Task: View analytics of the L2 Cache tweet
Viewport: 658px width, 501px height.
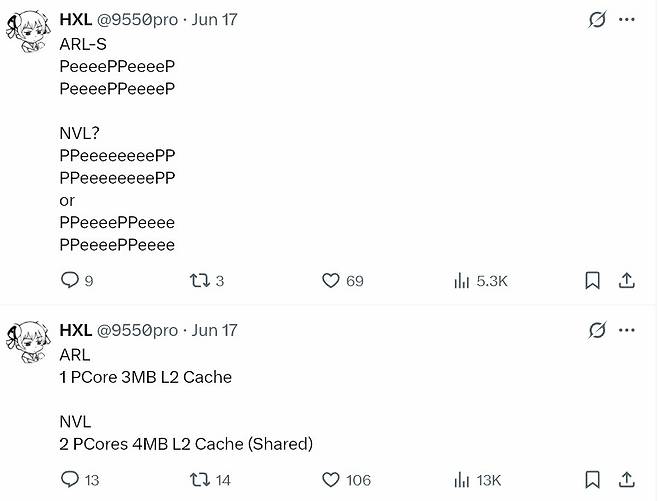Action: coord(462,480)
